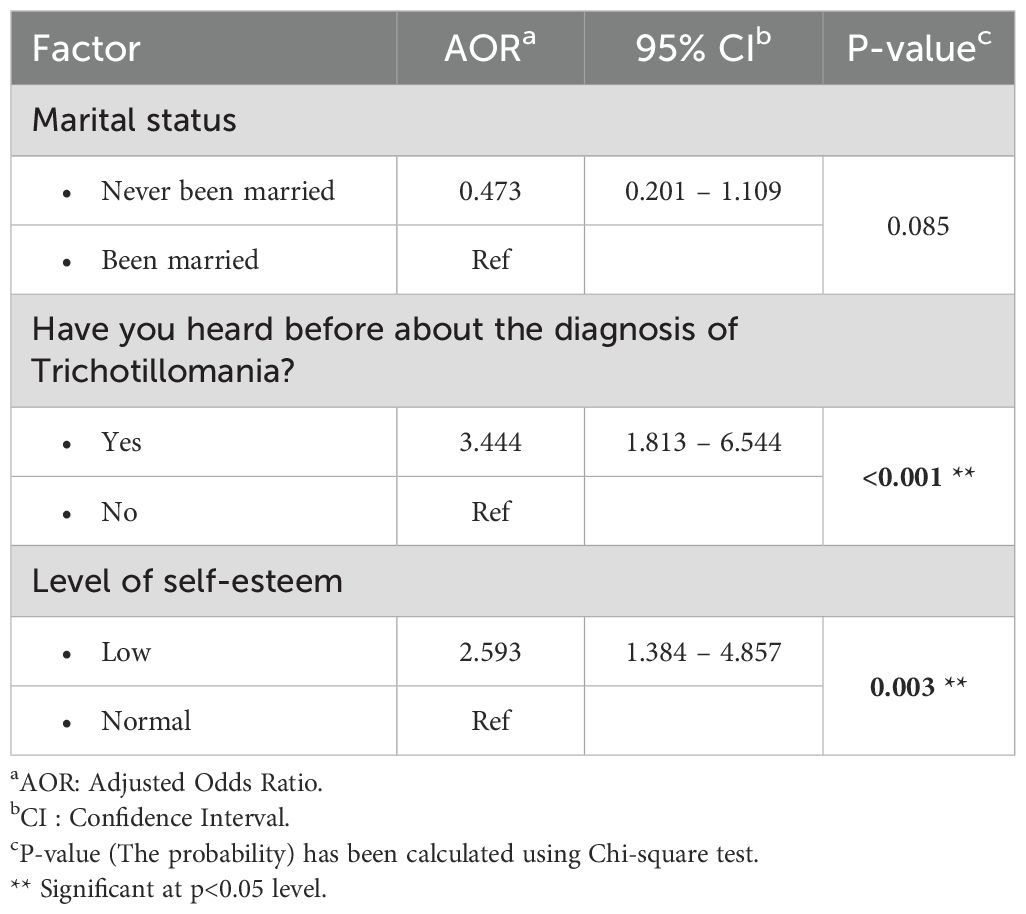The image size is (1026, 914).
Task: Select the confidence interval 0.201 – 1.109
Action: click(703, 190)
